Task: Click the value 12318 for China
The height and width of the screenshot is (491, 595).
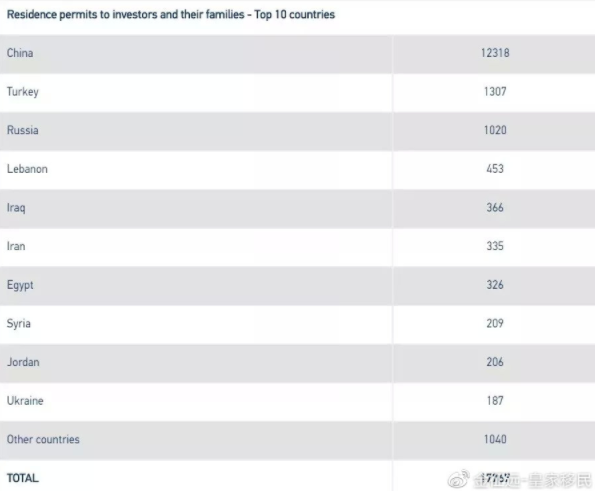Action: point(495,53)
